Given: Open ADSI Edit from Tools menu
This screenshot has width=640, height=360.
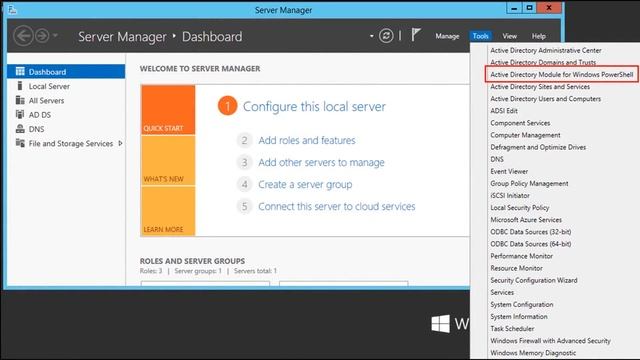Looking at the screenshot, I should (x=504, y=111).
